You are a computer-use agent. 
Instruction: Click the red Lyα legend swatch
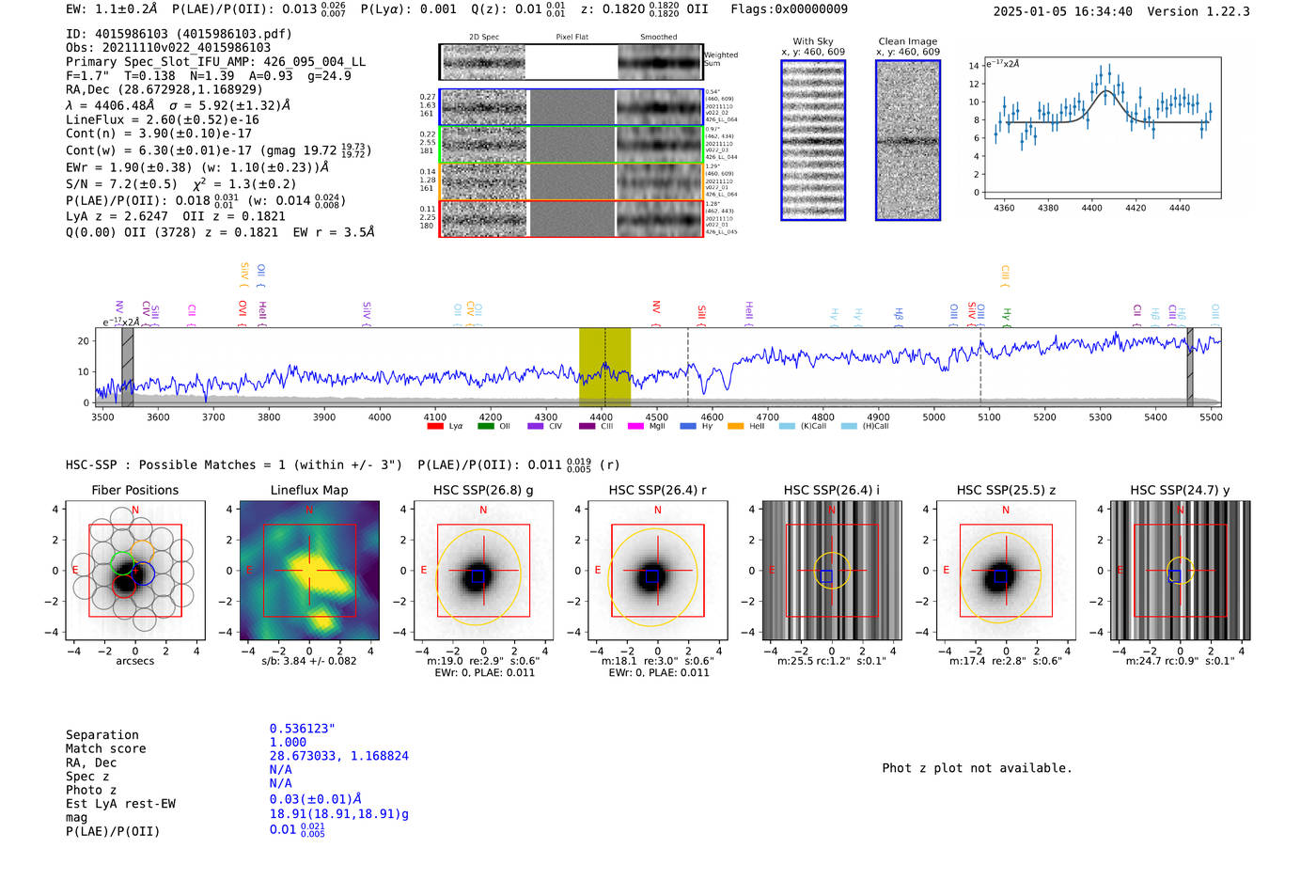pos(434,426)
